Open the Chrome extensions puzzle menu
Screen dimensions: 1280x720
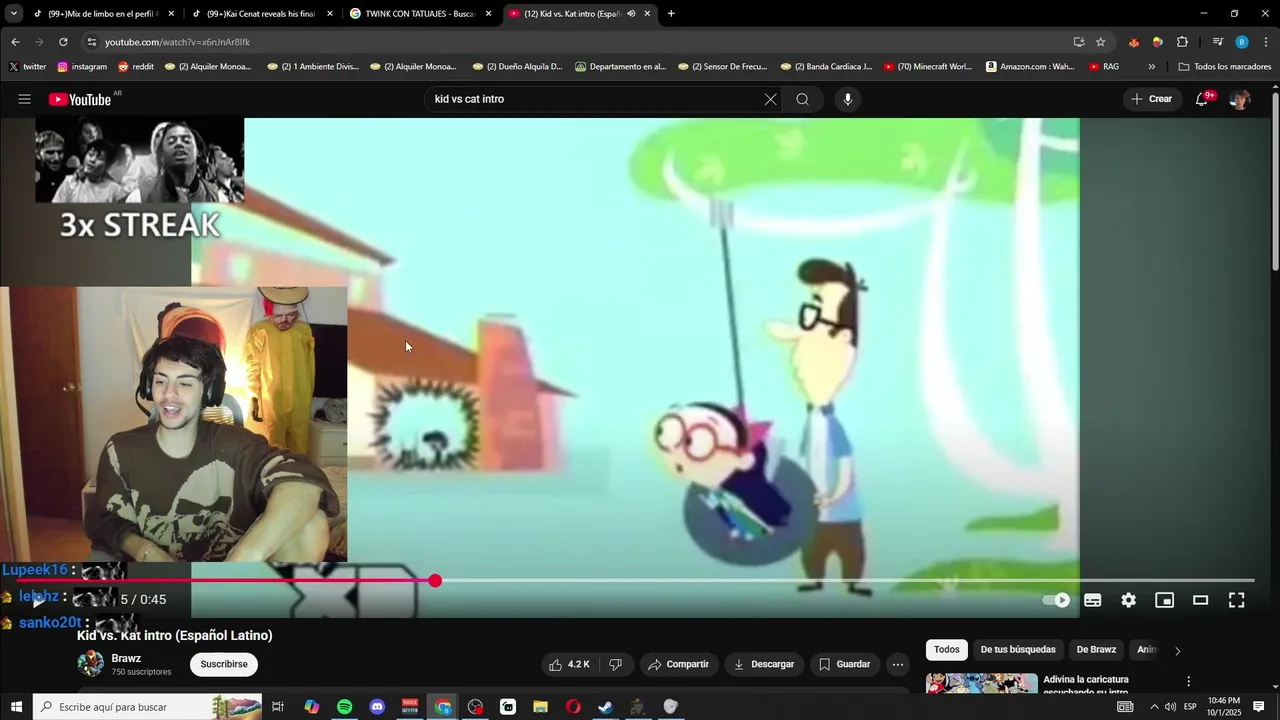click(1182, 42)
